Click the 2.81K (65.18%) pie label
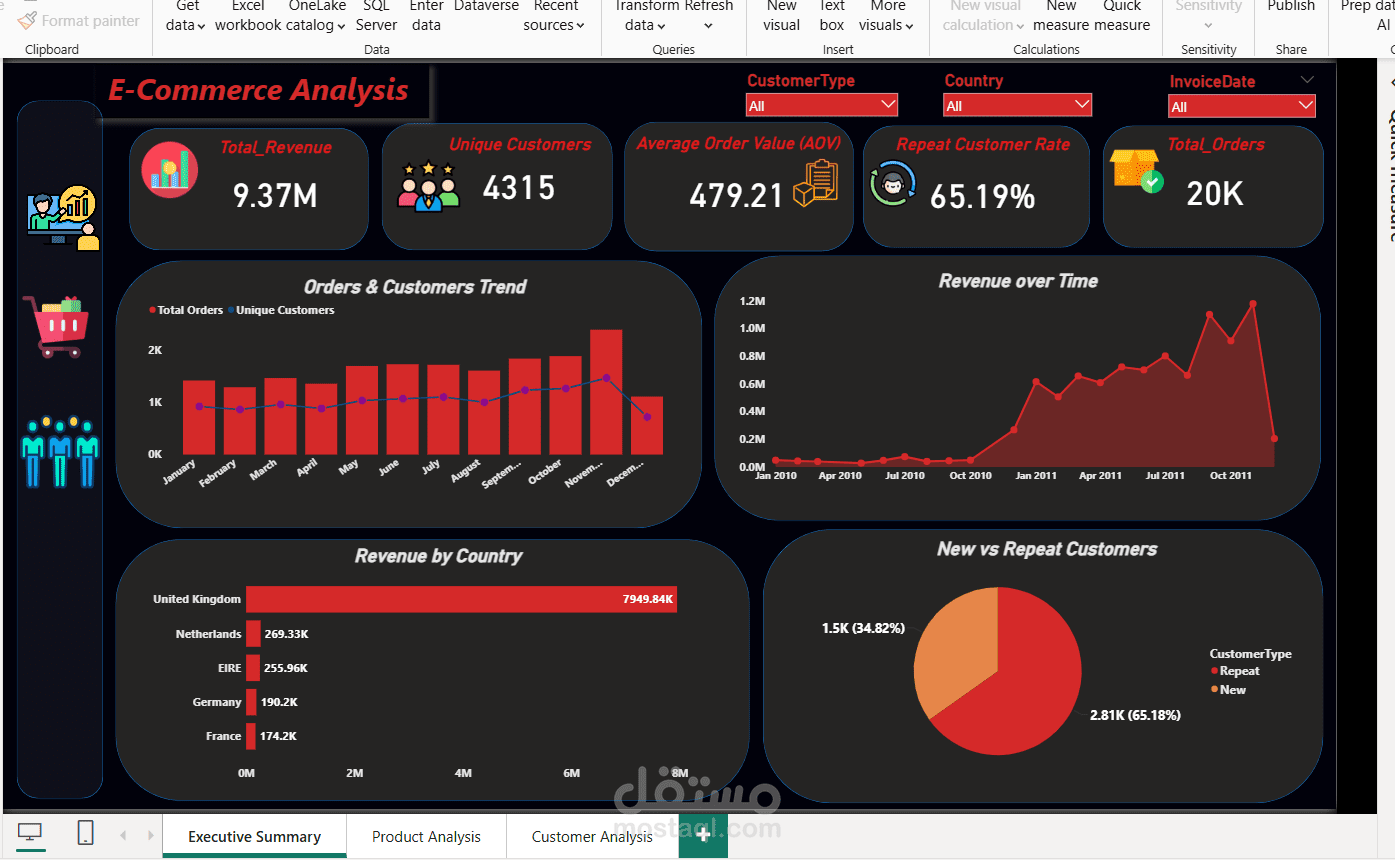Image resolution: width=1395 pixels, height=860 pixels. [1135, 715]
